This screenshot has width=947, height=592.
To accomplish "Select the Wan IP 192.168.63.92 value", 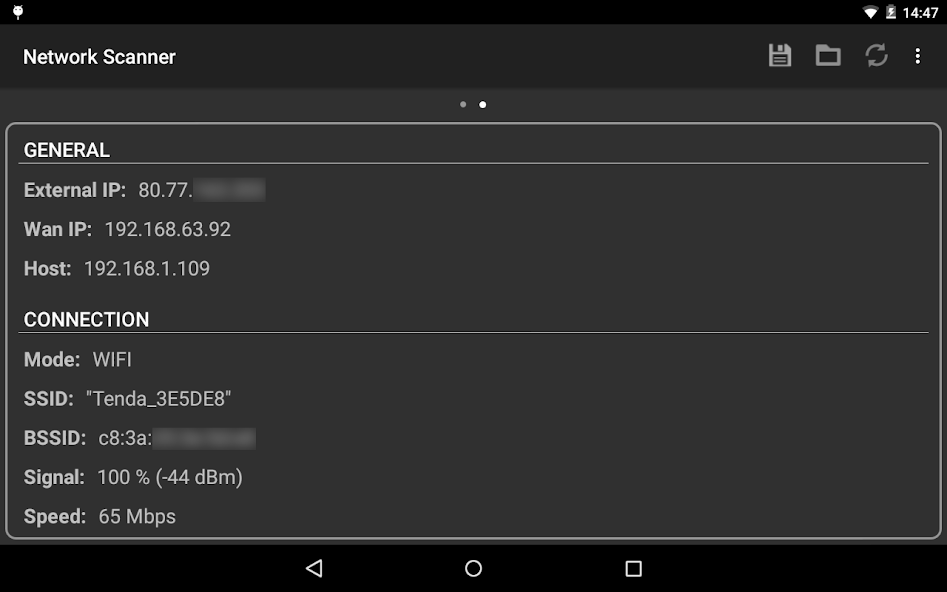I will pyautogui.click(x=167, y=230).
